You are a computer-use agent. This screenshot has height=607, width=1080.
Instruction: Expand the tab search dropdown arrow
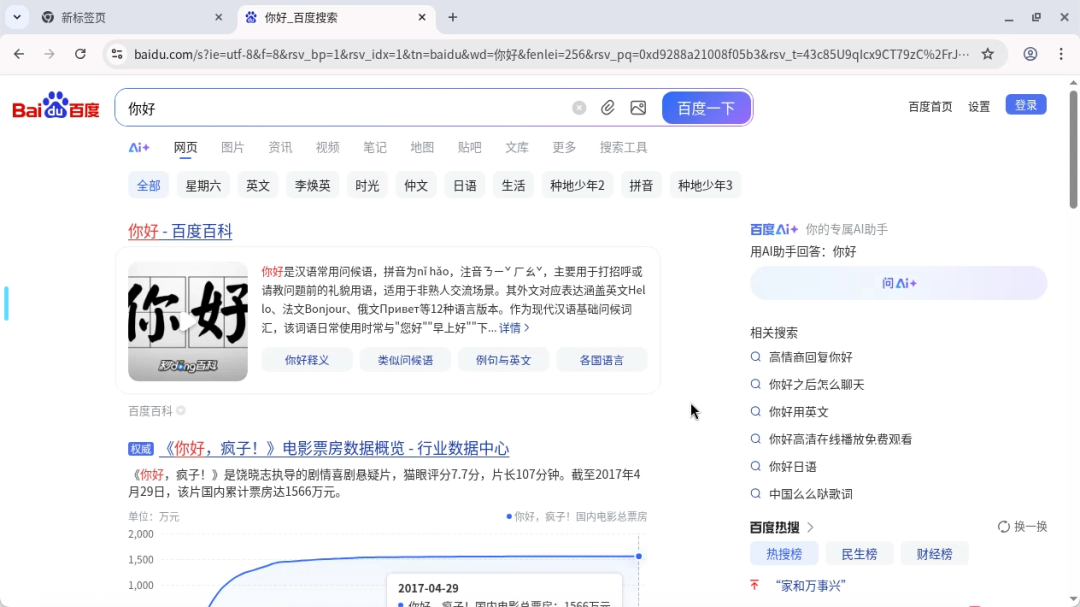tap(17, 17)
